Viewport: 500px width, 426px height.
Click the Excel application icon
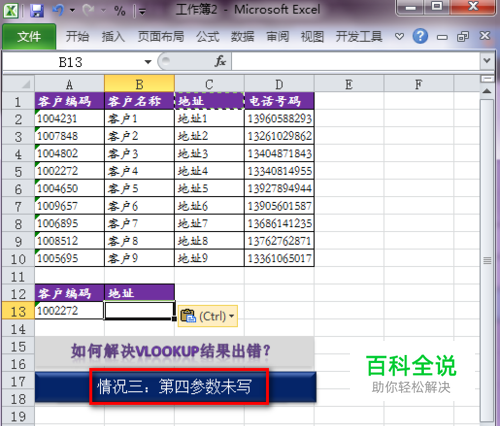coord(11,11)
